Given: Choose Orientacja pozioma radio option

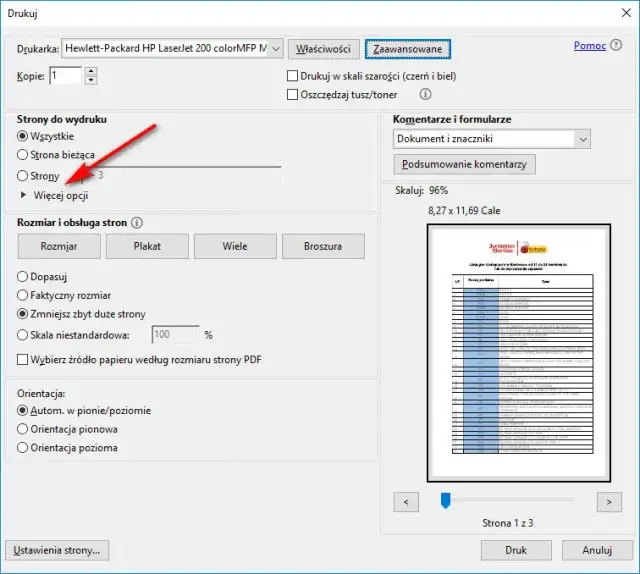Looking at the screenshot, I should tap(24, 448).
